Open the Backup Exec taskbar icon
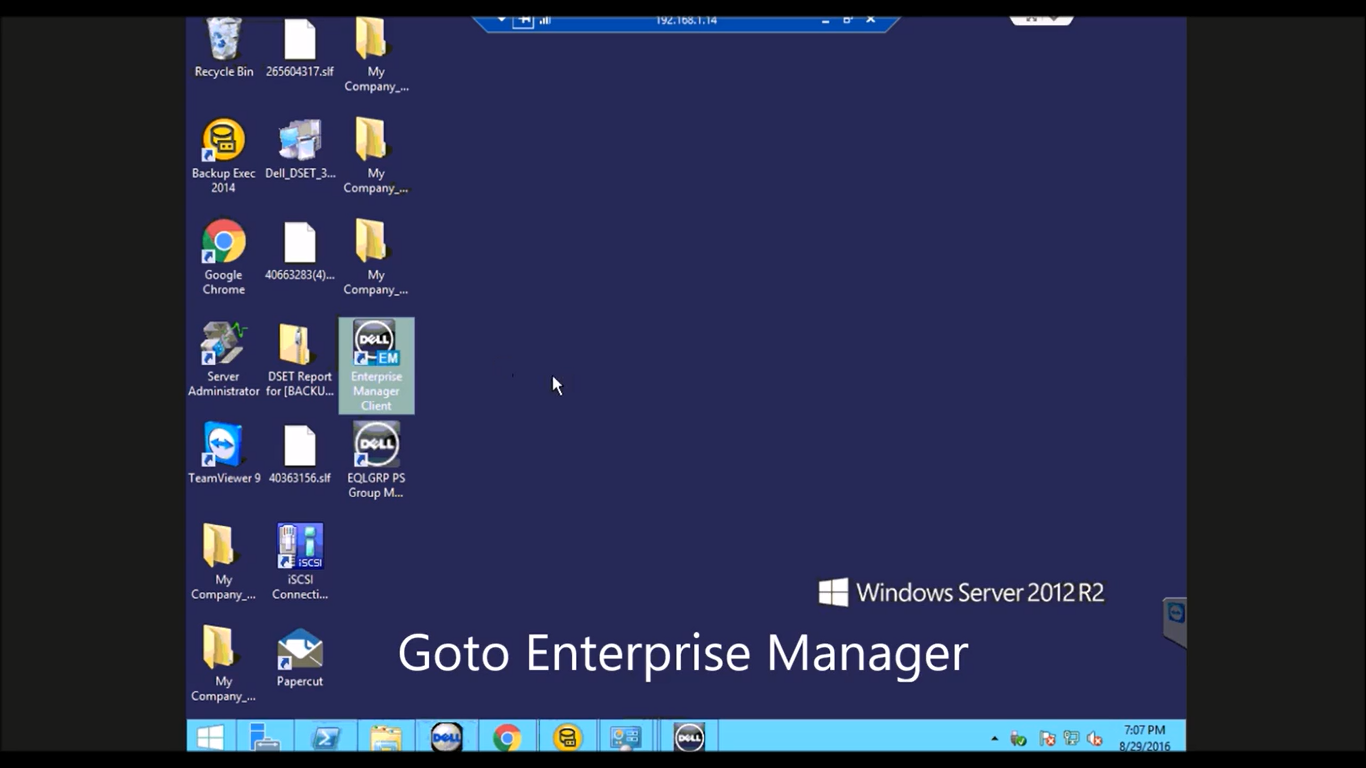The image size is (1366, 768). tap(567, 737)
